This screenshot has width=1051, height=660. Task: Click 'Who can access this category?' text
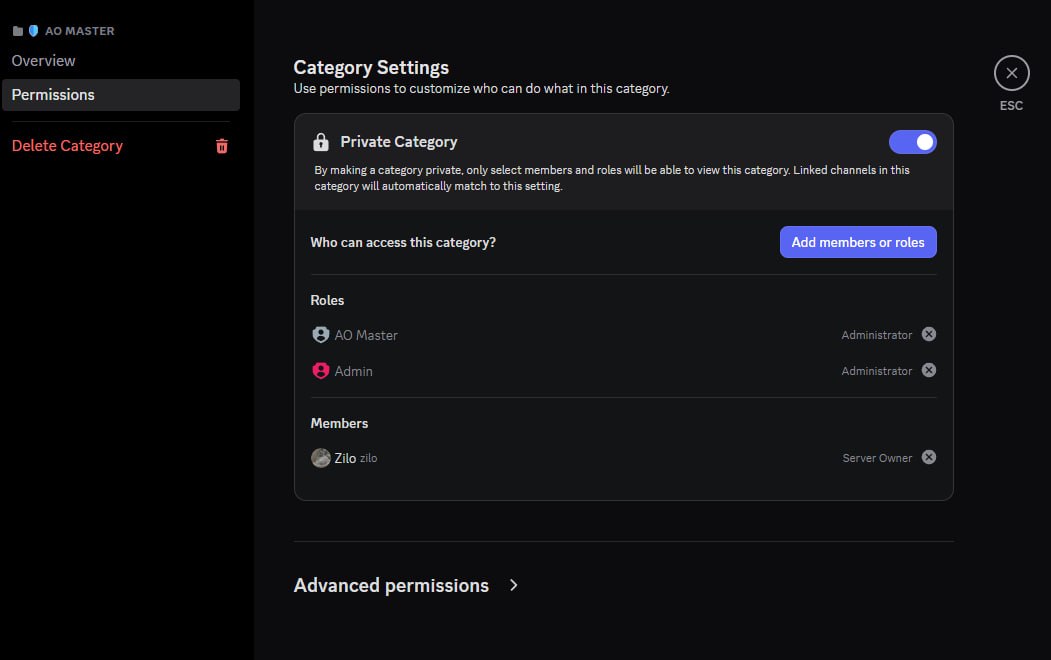click(x=403, y=243)
